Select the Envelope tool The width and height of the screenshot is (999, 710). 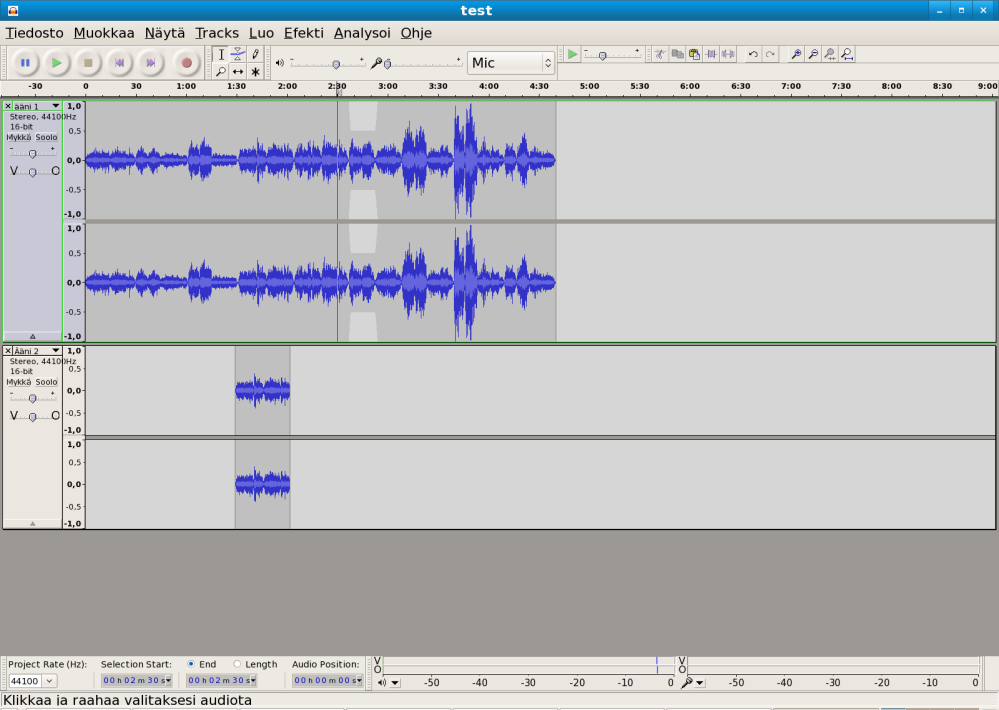tap(238, 54)
